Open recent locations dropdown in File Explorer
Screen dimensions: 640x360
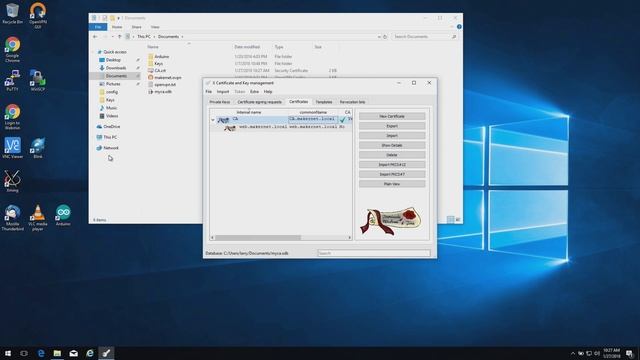click(112, 37)
